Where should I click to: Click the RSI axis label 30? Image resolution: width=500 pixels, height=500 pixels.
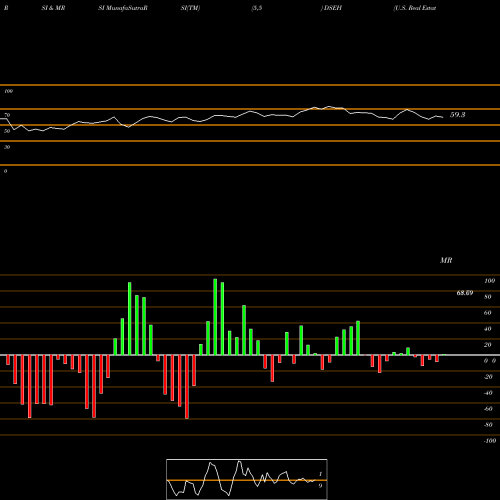7,147
